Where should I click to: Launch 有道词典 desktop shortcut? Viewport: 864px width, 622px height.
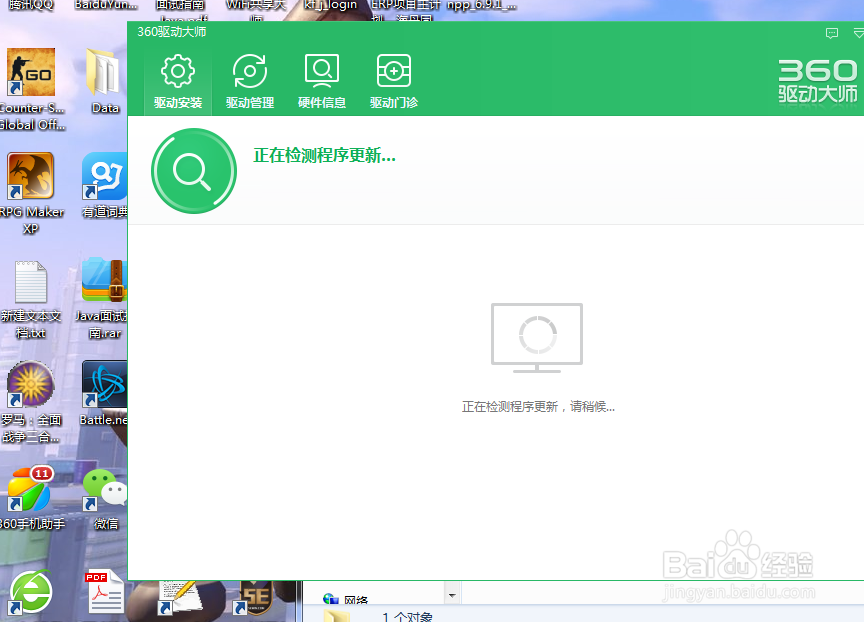point(105,185)
